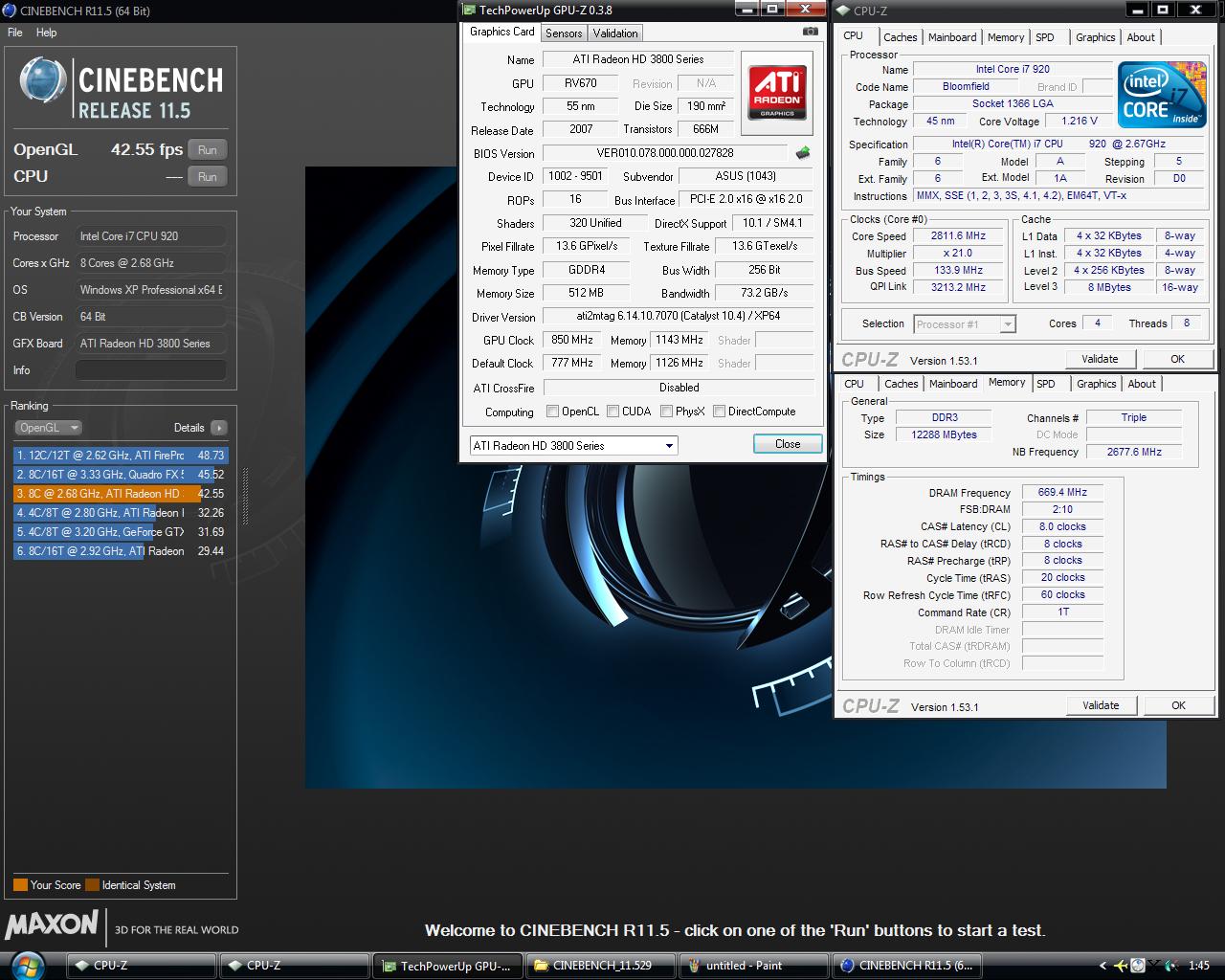The height and width of the screenshot is (980, 1225).
Task: Open the Help menu in CINEBENCH
Action: coord(47,33)
